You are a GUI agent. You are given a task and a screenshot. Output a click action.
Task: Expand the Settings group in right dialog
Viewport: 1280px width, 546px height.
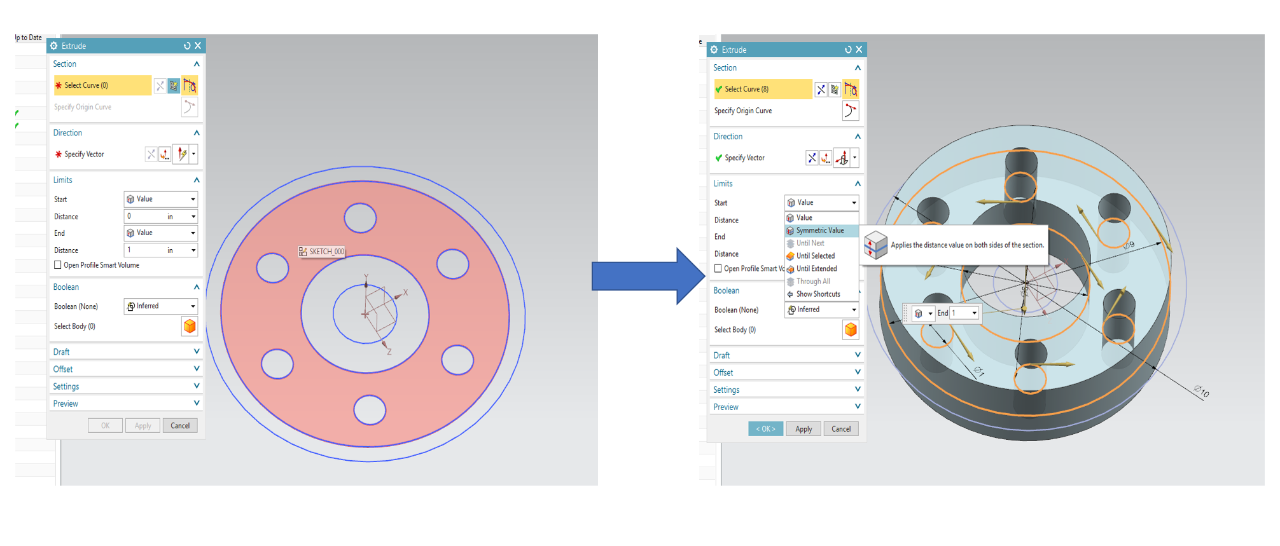pyautogui.click(x=857, y=390)
